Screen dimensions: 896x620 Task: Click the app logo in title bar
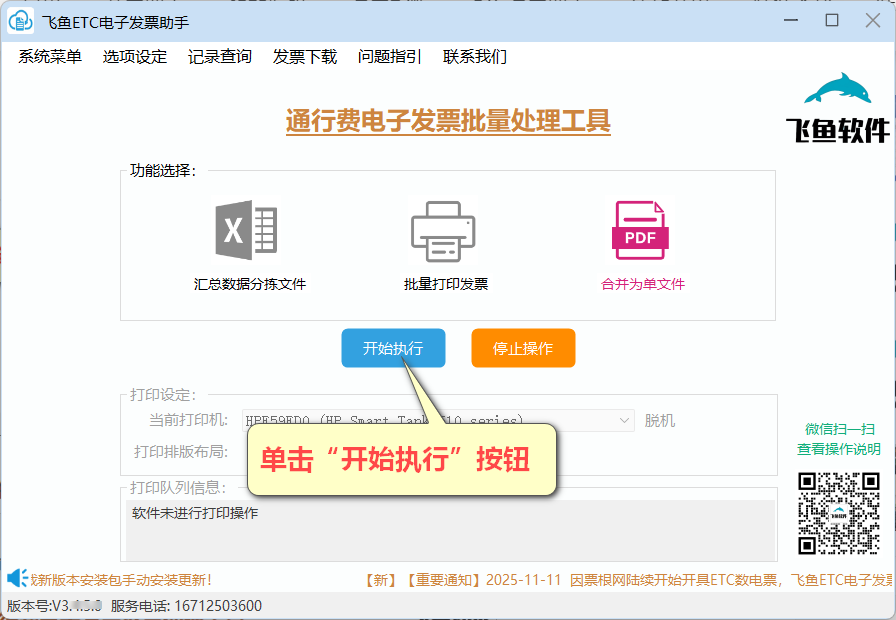click(x=20, y=20)
